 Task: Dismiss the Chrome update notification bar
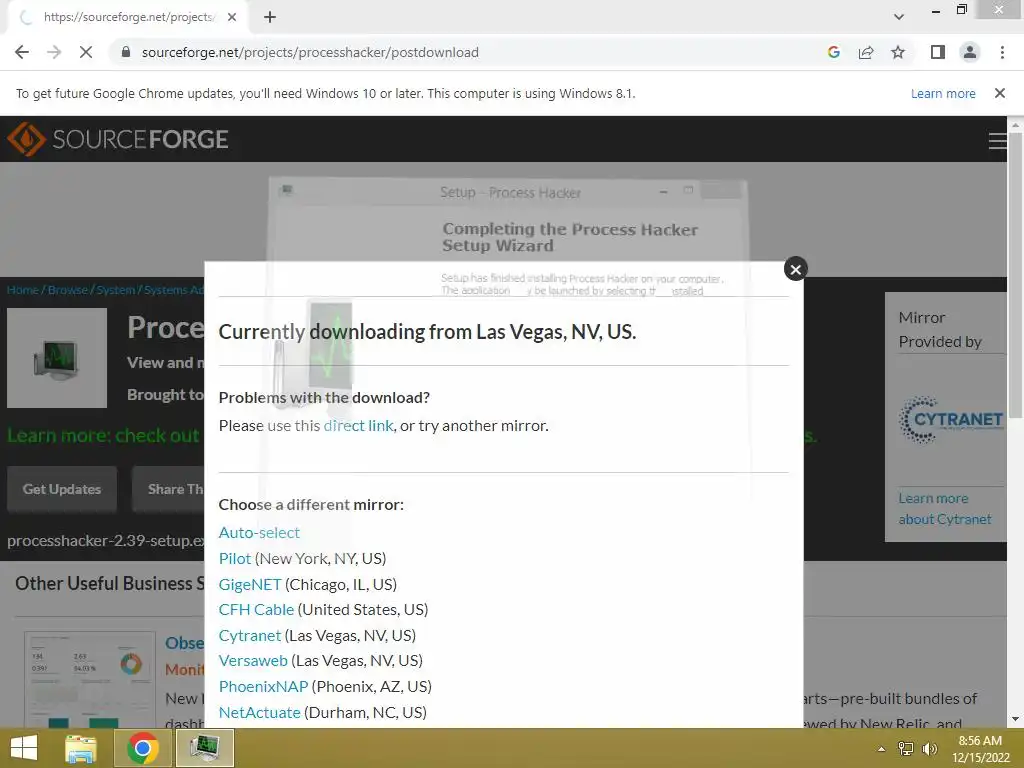(999, 93)
